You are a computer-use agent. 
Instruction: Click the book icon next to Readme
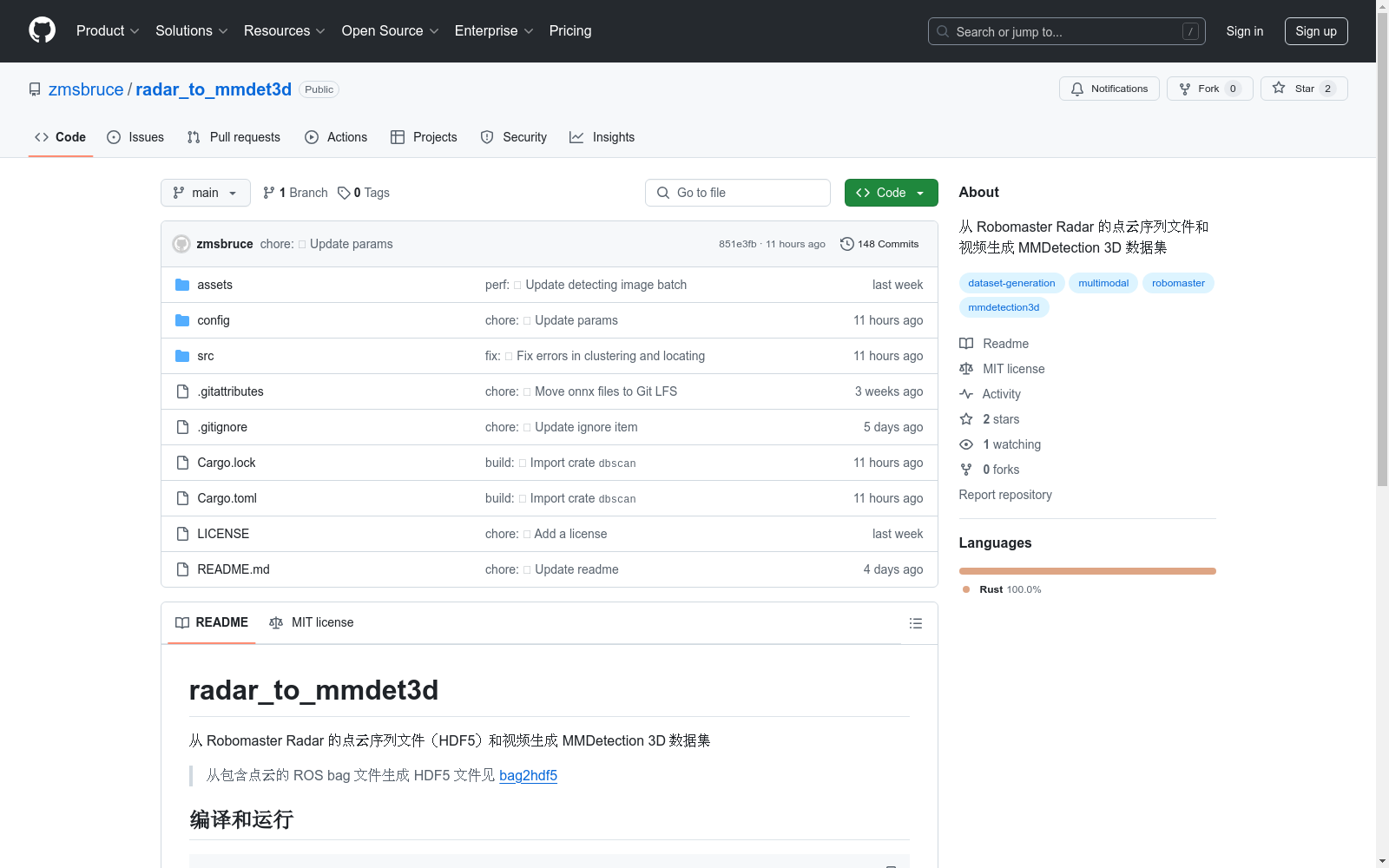pos(966,344)
